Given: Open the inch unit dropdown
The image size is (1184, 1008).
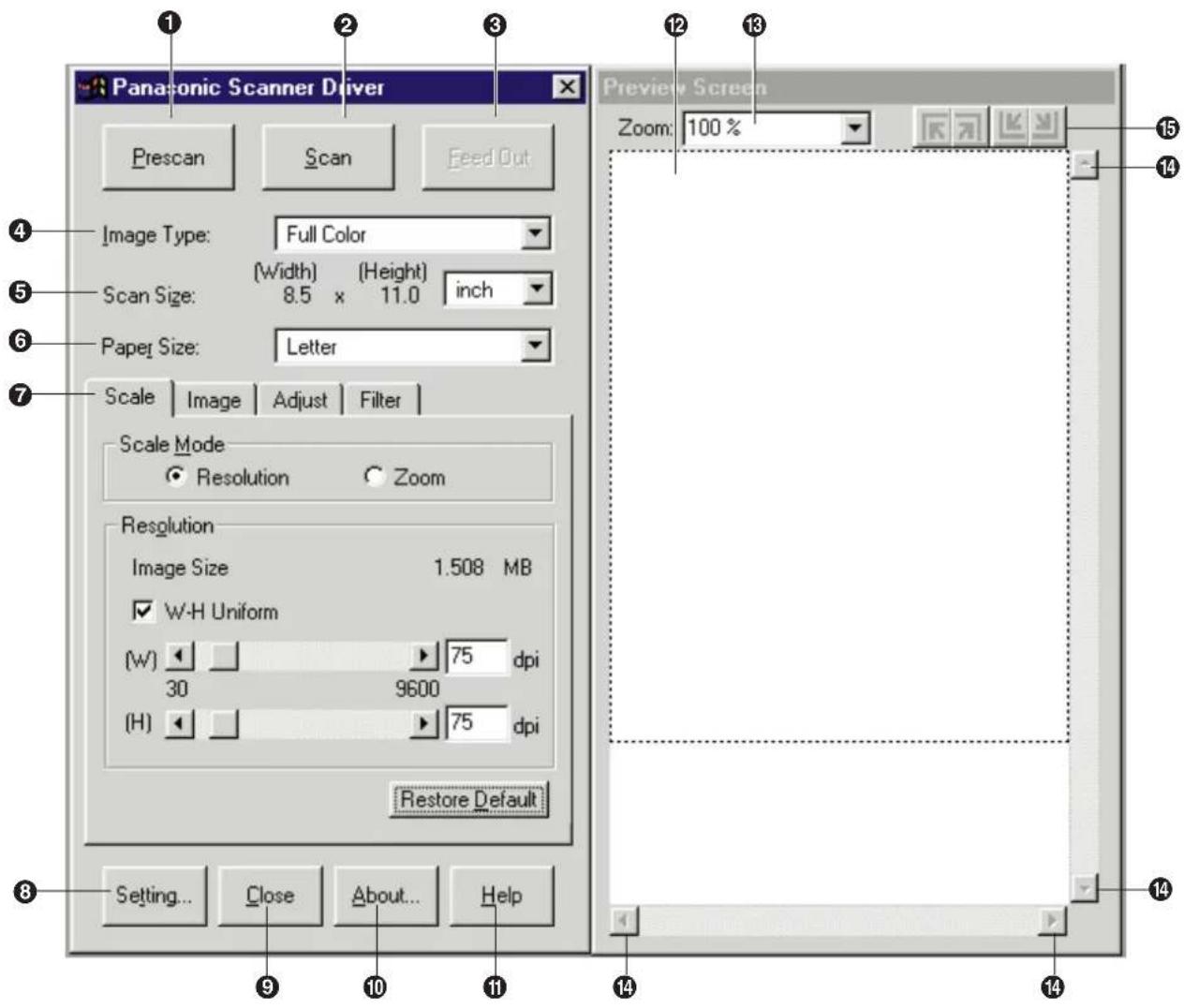Looking at the screenshot, I should 537,289.
